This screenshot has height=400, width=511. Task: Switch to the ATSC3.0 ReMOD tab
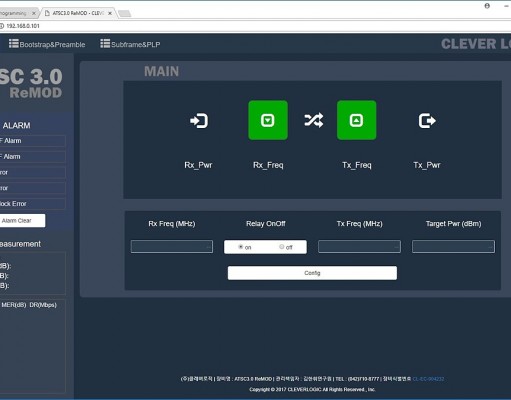[78, 13]
